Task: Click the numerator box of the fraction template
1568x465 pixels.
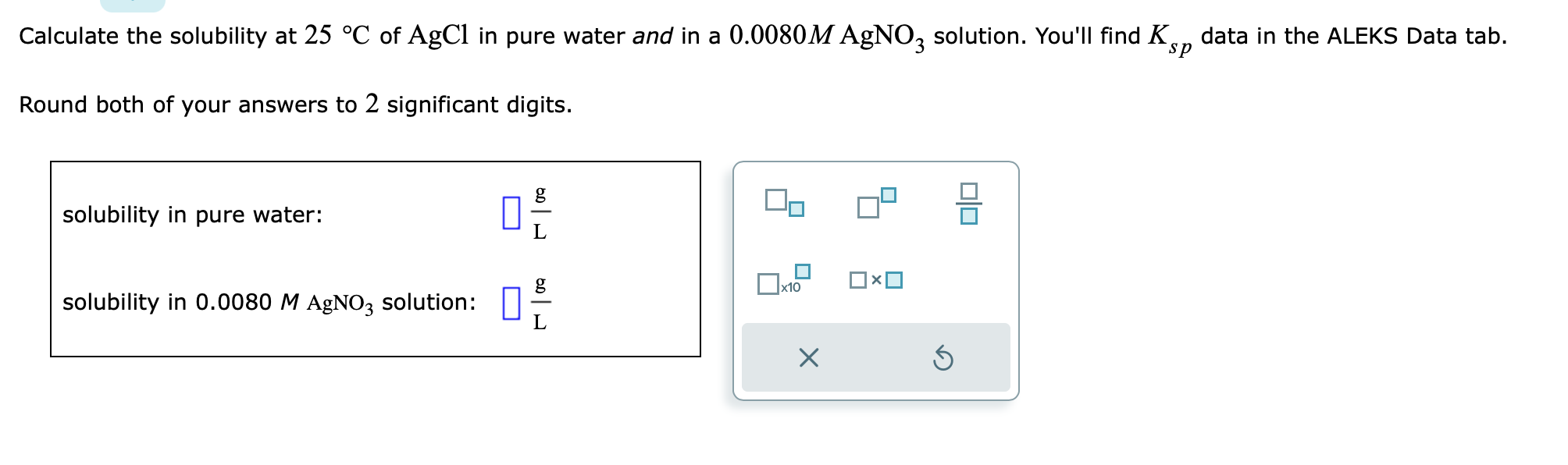Action: click(970, 192)
